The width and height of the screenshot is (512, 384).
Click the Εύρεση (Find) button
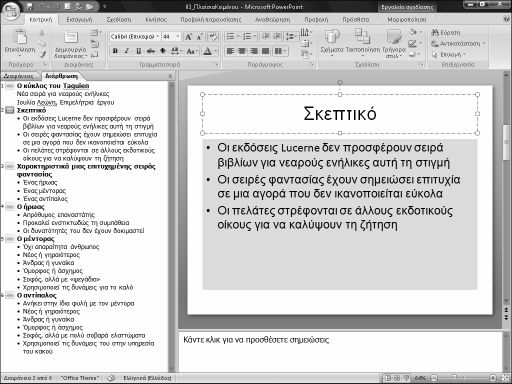pos(446,33)
